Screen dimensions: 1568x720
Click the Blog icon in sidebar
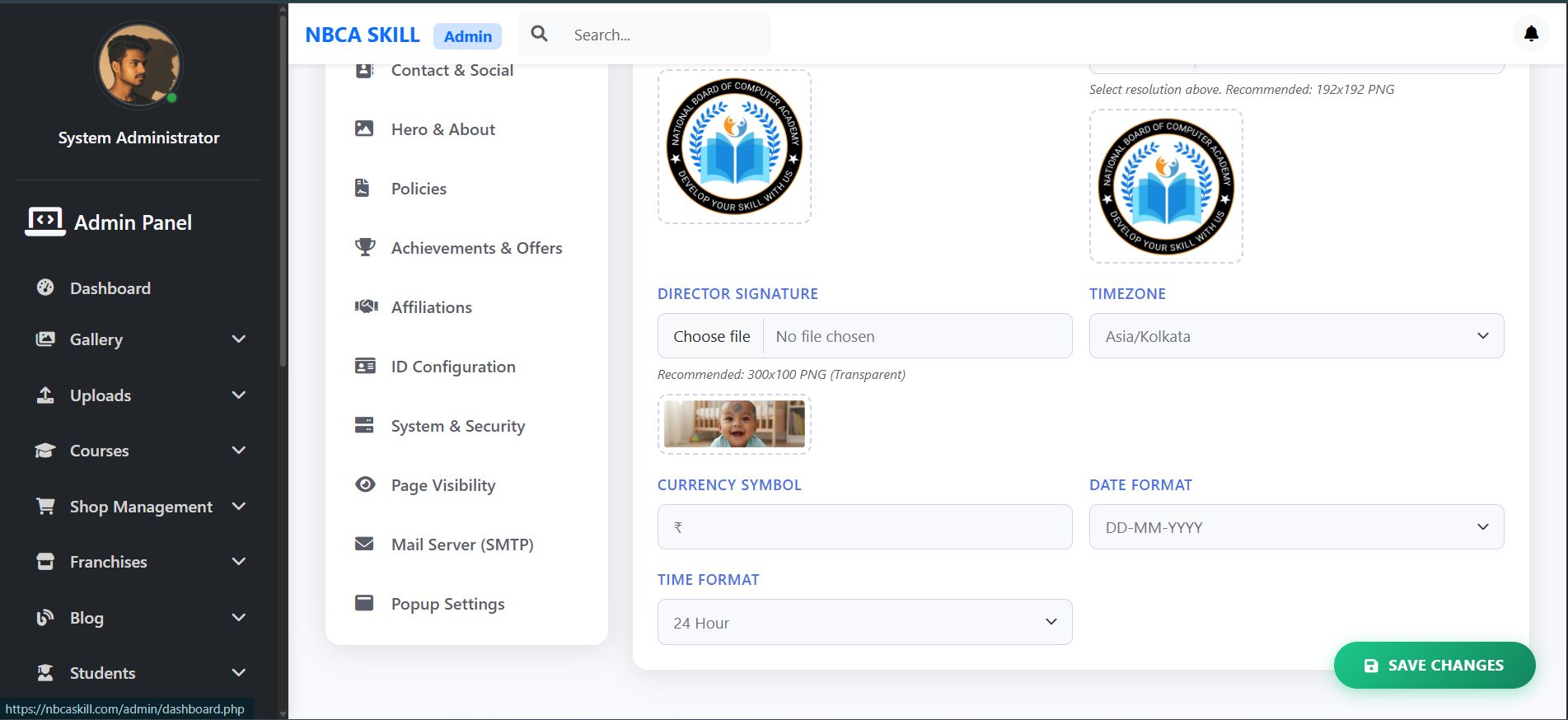(45, 617)
